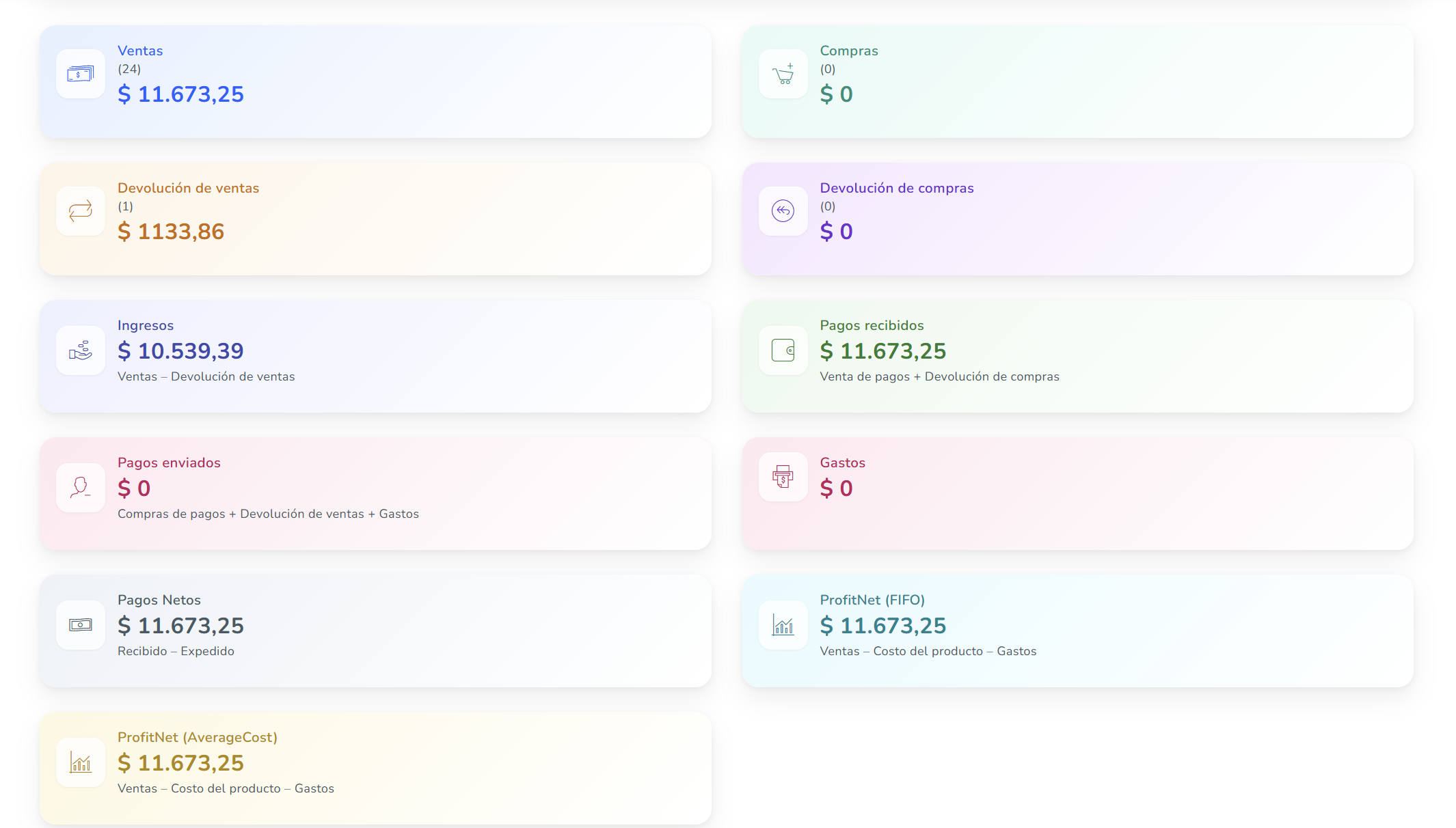Image resolution: width=1456 pixels, height=828 pixels.
Task: Click the Gastos receipt printer icon
Action: (783, 477)
